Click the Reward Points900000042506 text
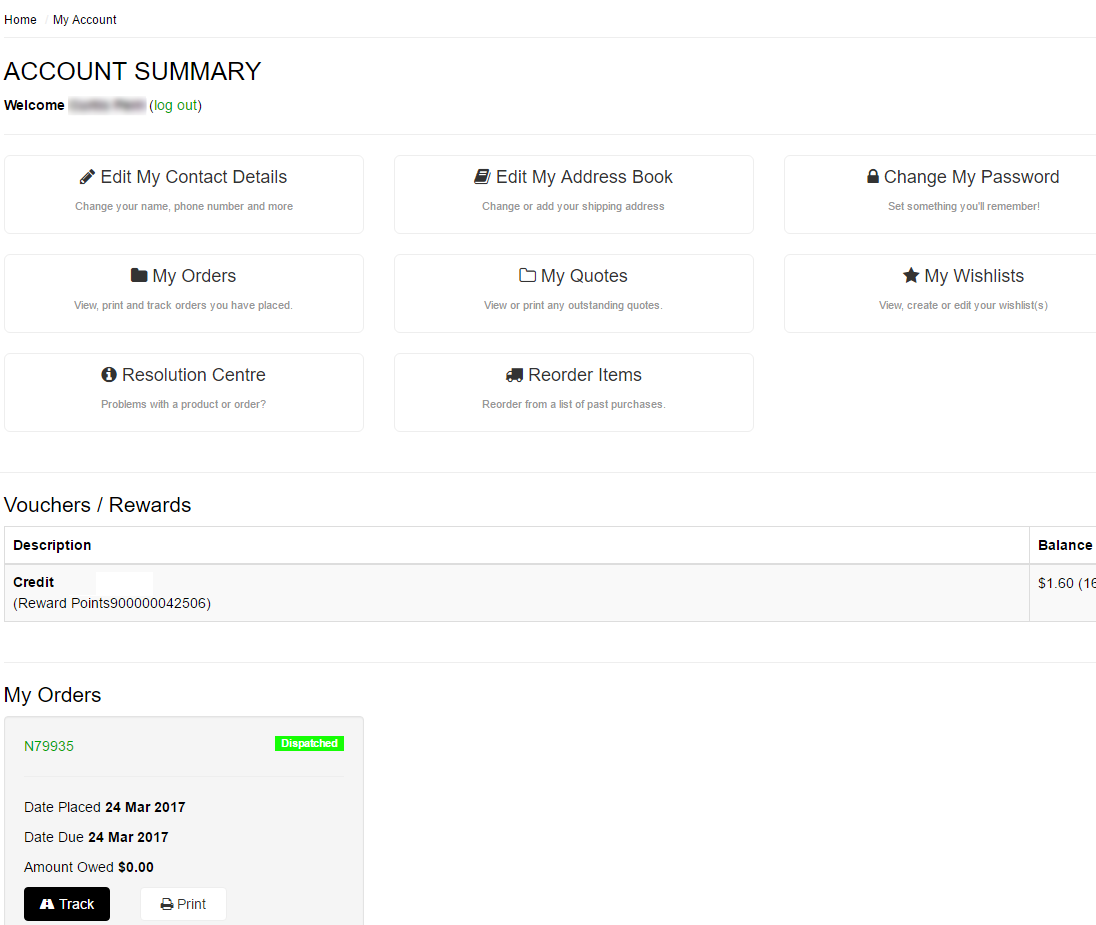Image resolution: width=1096 pixels, height=925 pixels. pyautogui.click(x=112, y=603)
